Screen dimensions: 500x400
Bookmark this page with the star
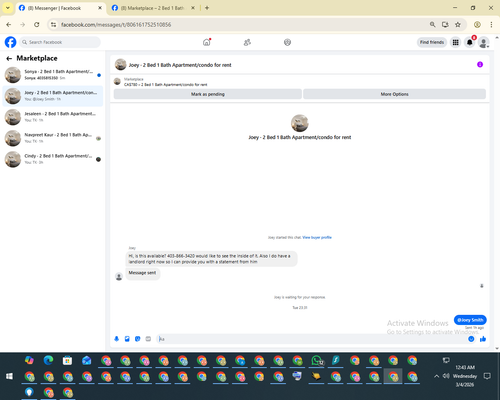[458, 25]
